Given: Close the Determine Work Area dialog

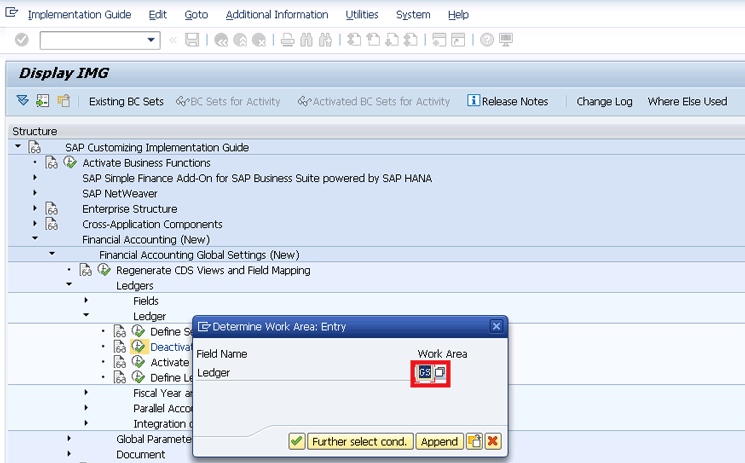Looking at the screenshot, I should click(x=496, y=326).
